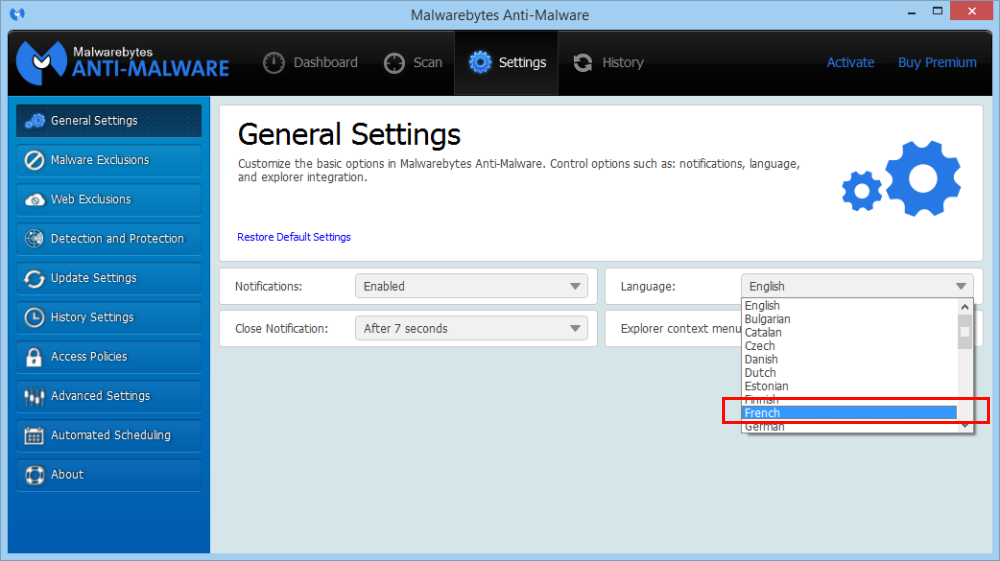Click the History refresh icon in top nav
Viewport: 1000px width, 561px height.
[583, 62]
